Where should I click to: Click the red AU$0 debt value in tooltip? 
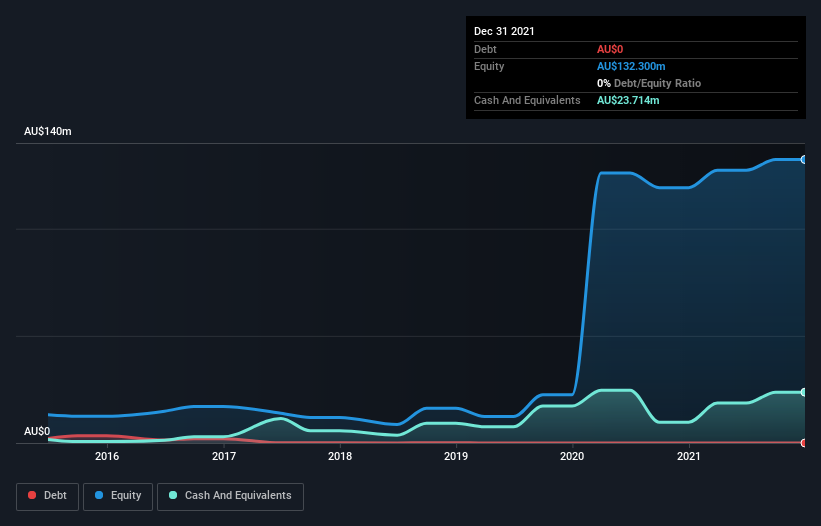point(610,49)
